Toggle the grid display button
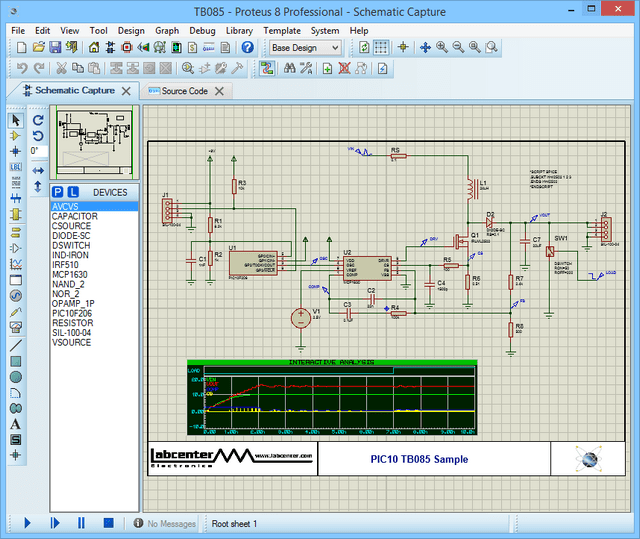 380,47
